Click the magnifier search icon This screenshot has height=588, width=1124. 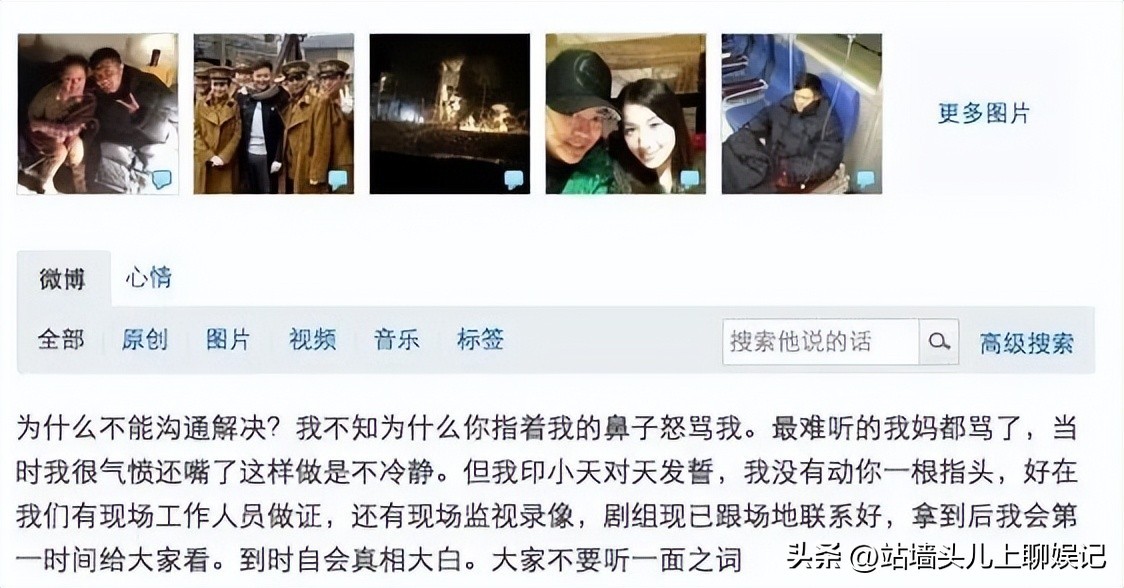pyautogui.click(x=939, y=342)
